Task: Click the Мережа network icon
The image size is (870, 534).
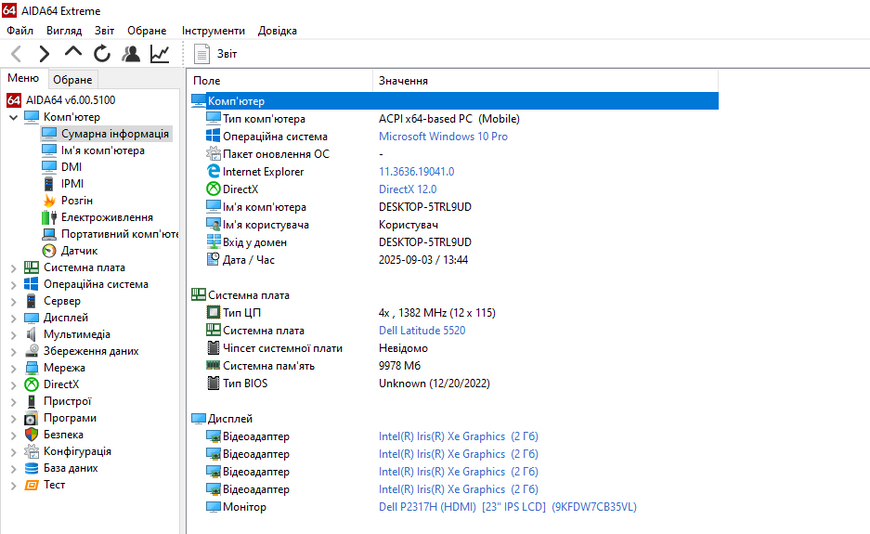Action: coord(32,367)
